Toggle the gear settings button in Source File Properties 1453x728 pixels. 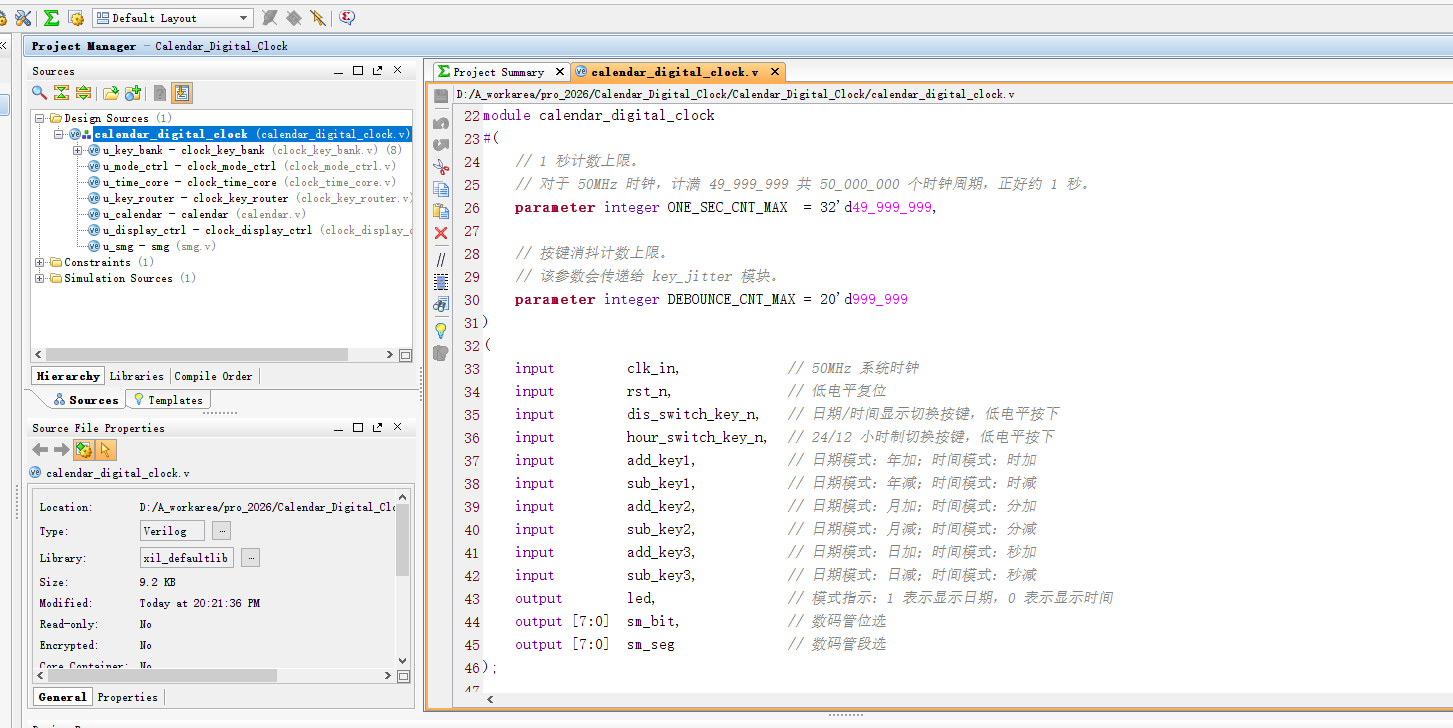point(84,450)
